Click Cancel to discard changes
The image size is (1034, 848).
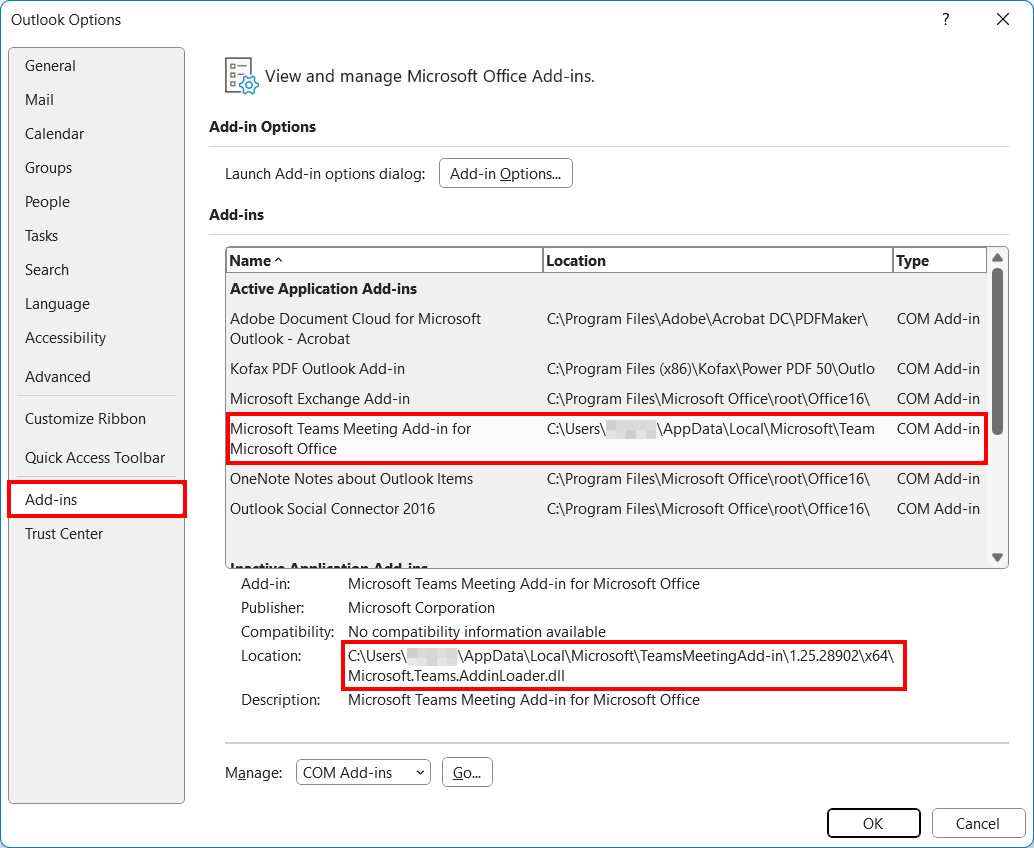[x=977, y=824]
